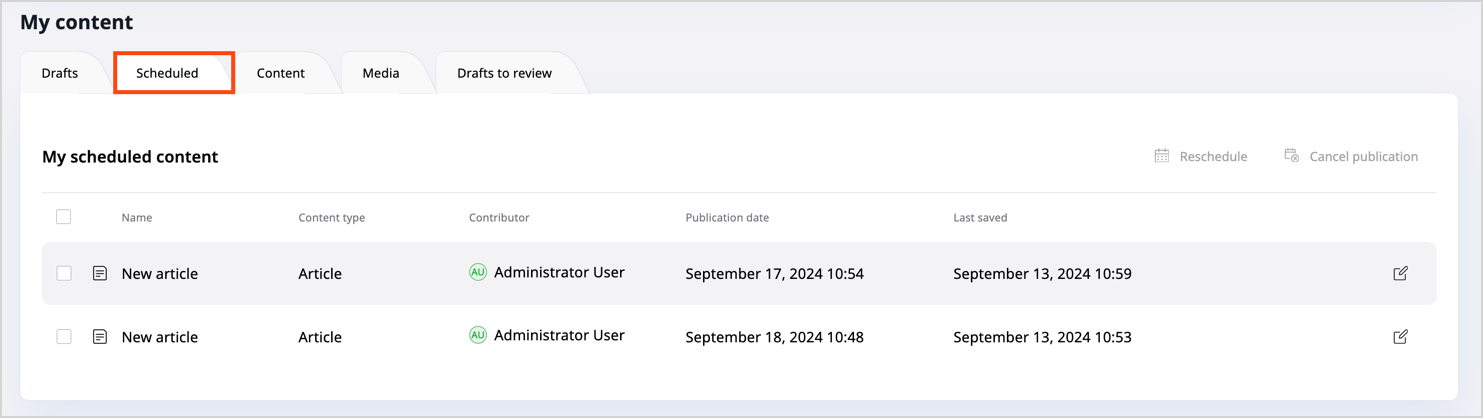The width and height of the screenshot is (1483, 418).
Task: Click the Publication date column header
Action: (x=727, y=217)
